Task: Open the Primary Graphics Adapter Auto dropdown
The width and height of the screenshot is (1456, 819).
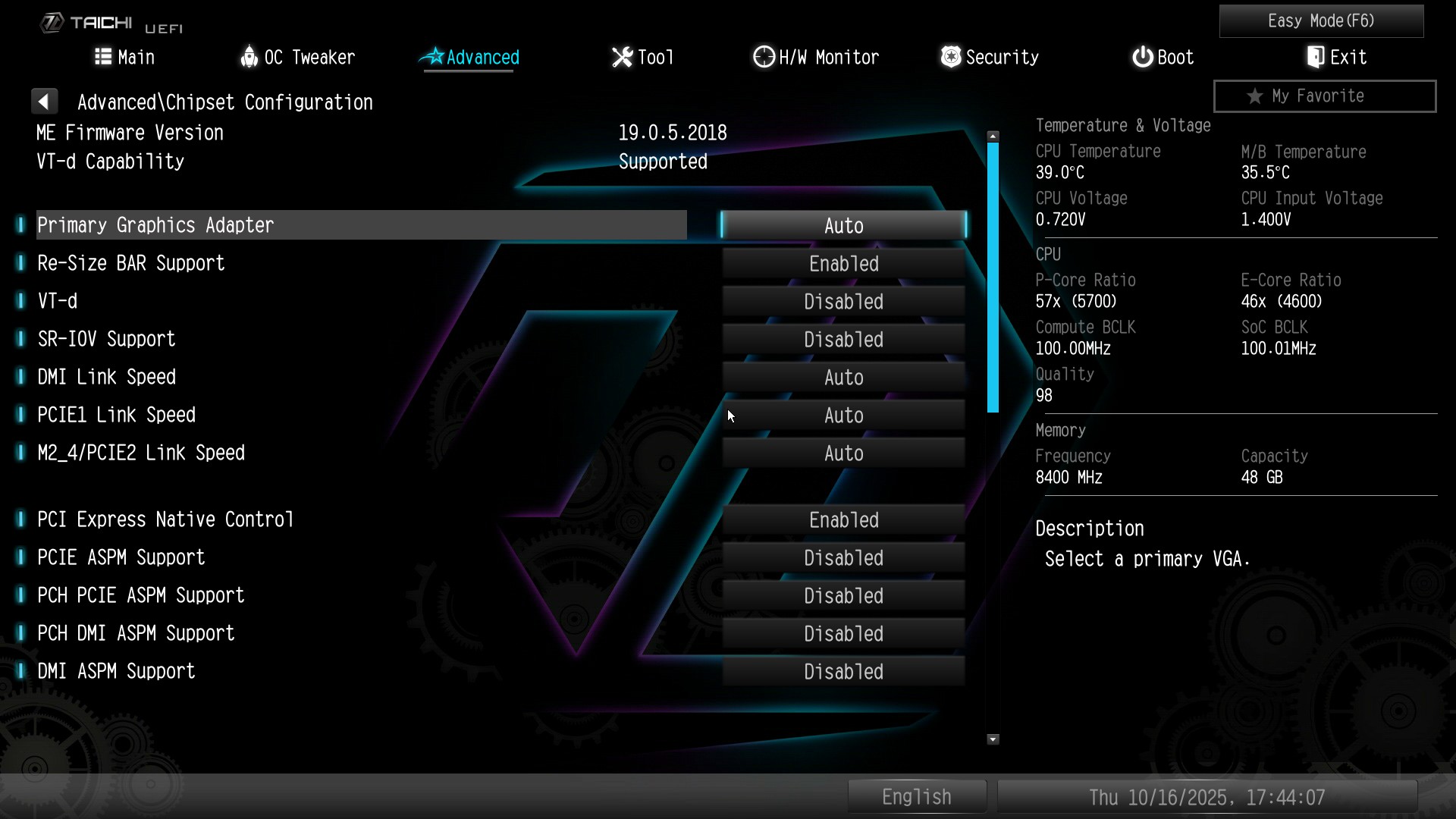Action: tap(843, 226)
